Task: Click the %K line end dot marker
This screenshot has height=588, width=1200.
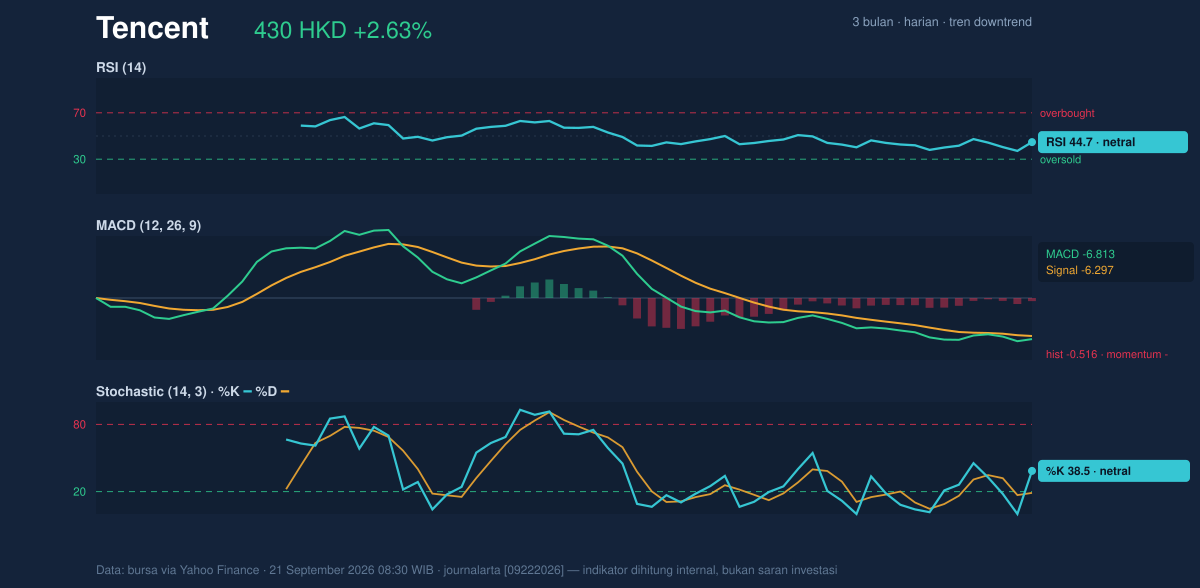Action: point(1032,471)
